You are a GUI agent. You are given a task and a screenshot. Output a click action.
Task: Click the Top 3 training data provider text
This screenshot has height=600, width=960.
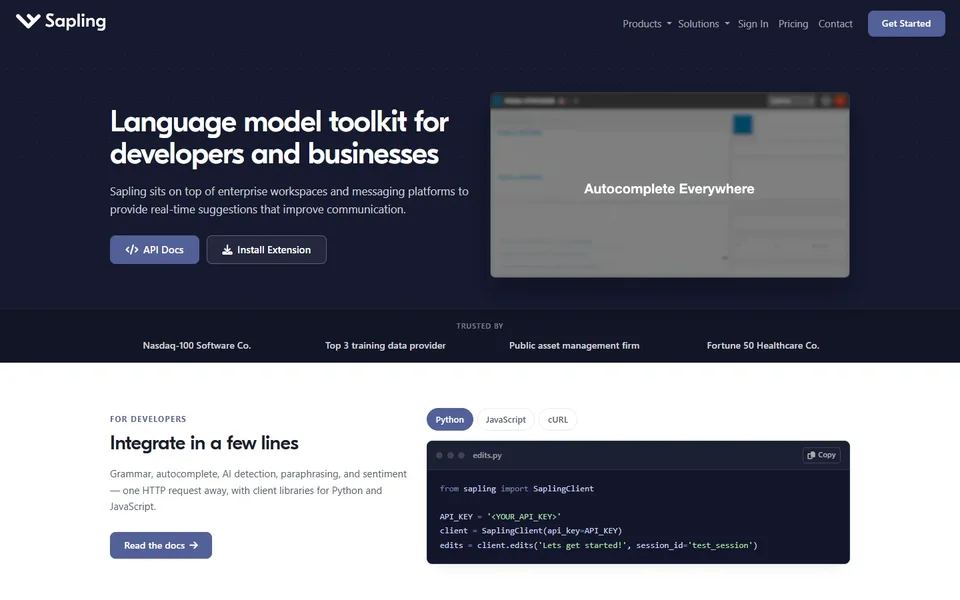tap(385, 345)
